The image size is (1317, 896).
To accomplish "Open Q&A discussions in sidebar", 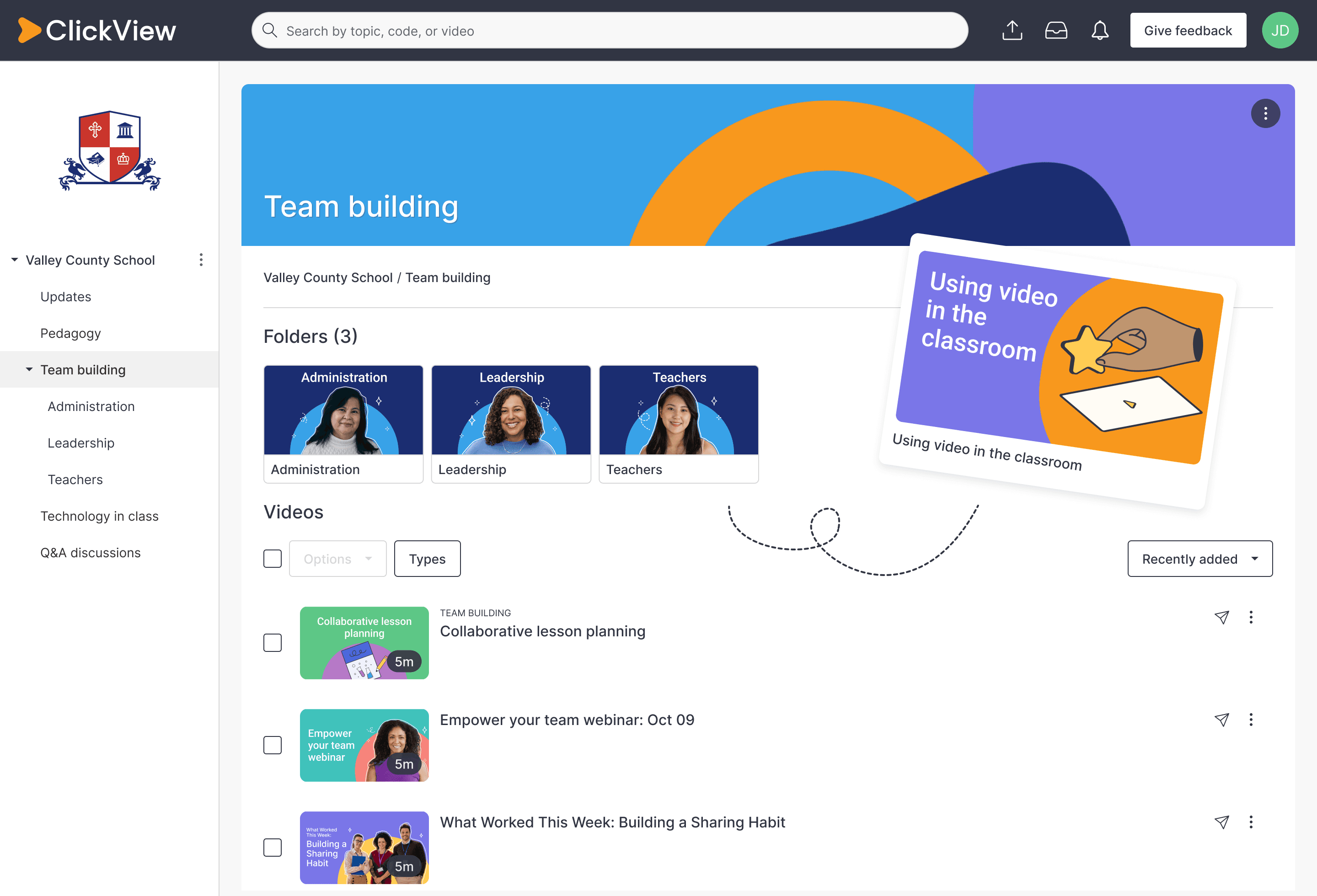I will (x=90, y=553).
